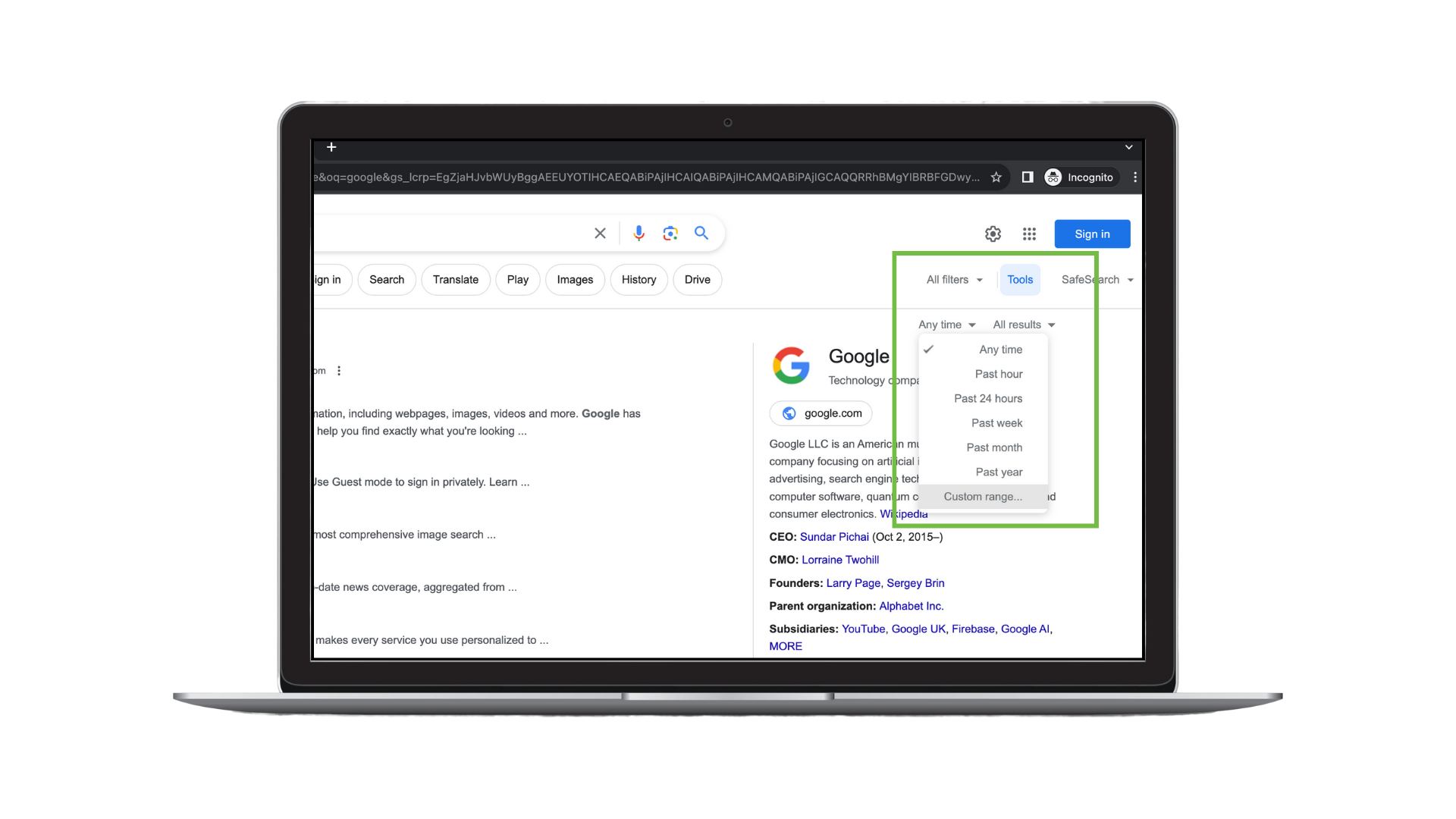Click the voice search microphone icon
Viewport: 1456px width, 819px height.
click(638, 233)
